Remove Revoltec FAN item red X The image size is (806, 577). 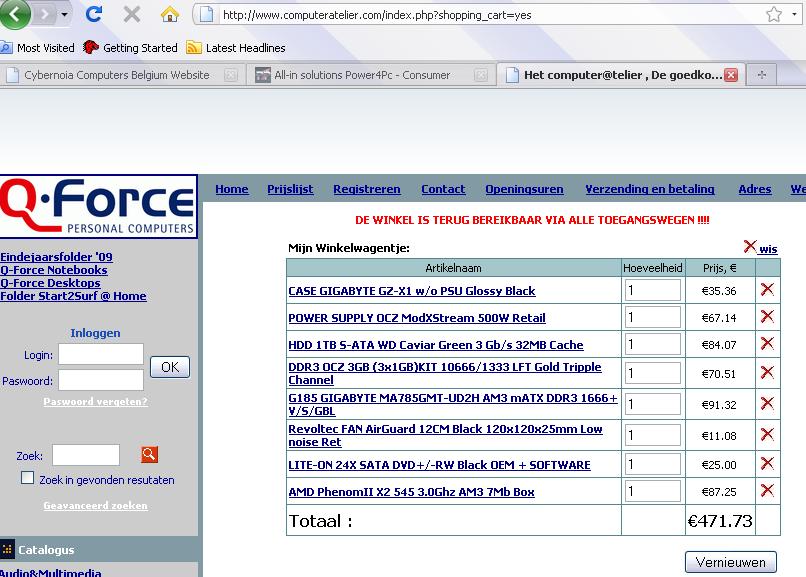[x=767, y=434]
